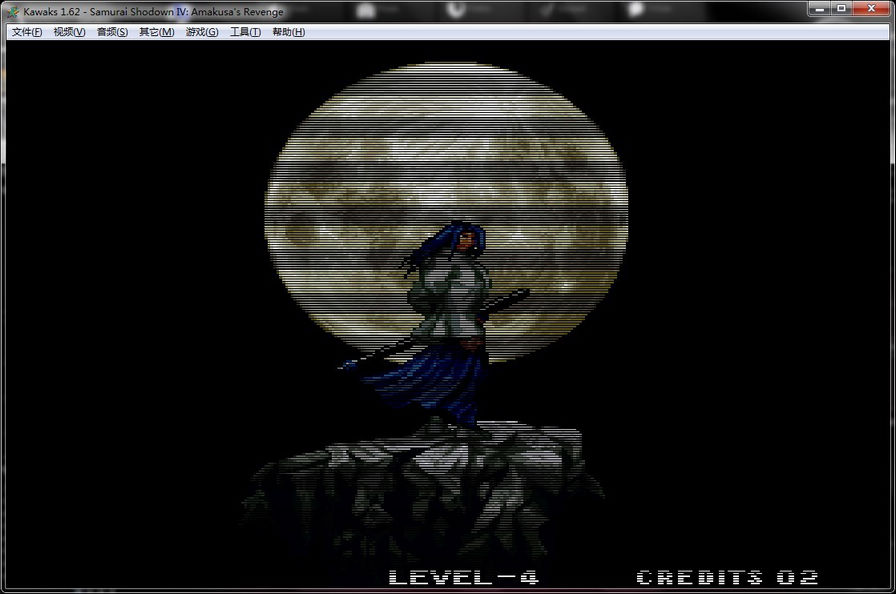Open the 文件(F) menu
The width and height of the screenshot is (896, 594).
click(27, 32)
